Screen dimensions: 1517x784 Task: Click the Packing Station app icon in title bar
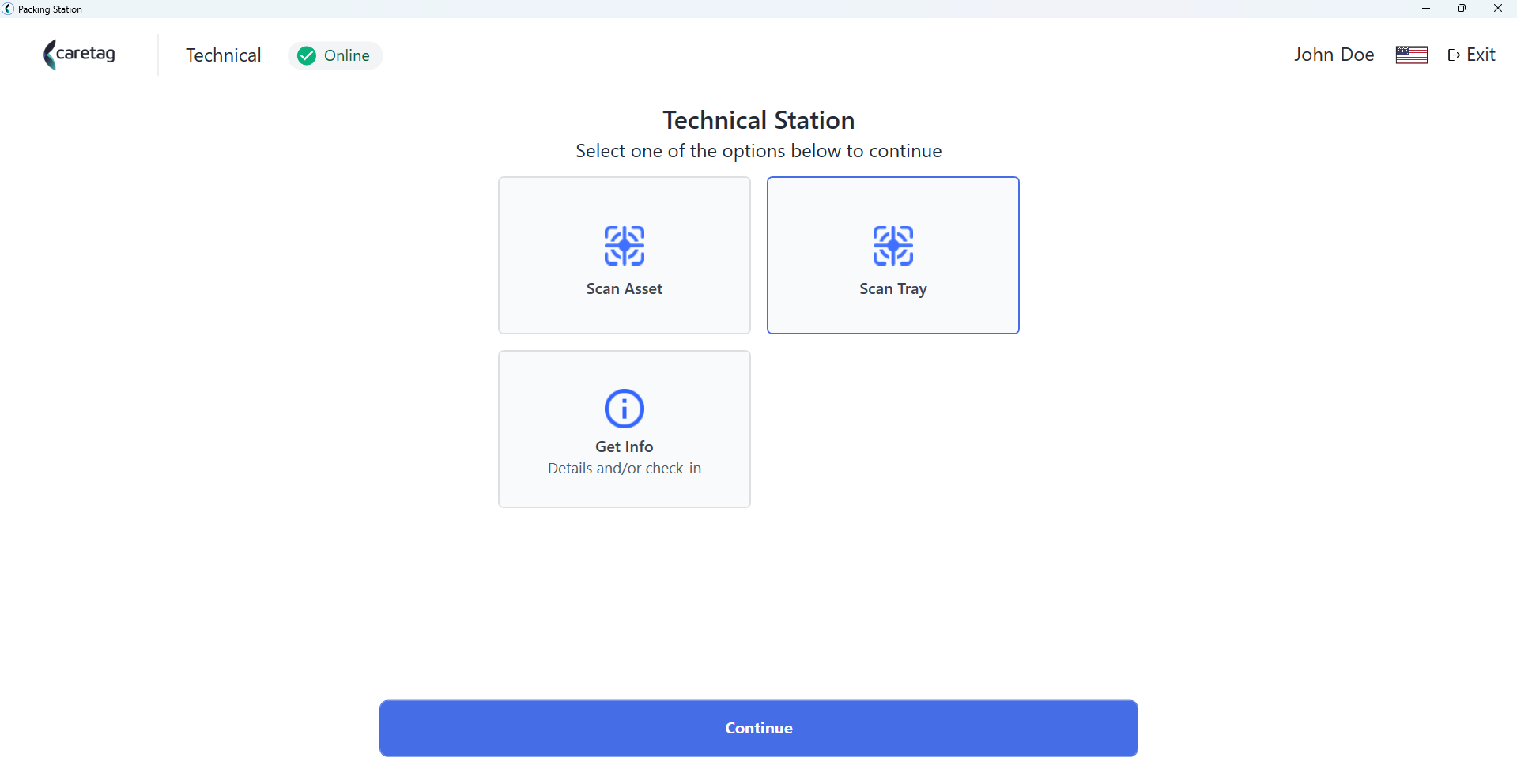point(9,9)
